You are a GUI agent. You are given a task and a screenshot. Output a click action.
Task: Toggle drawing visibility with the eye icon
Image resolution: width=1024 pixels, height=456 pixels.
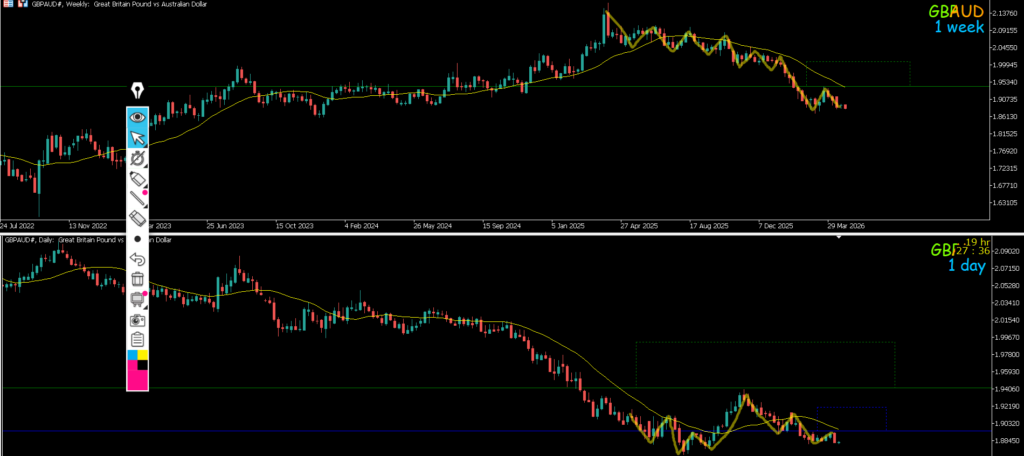pyautogui.click(x=137, y=117)
